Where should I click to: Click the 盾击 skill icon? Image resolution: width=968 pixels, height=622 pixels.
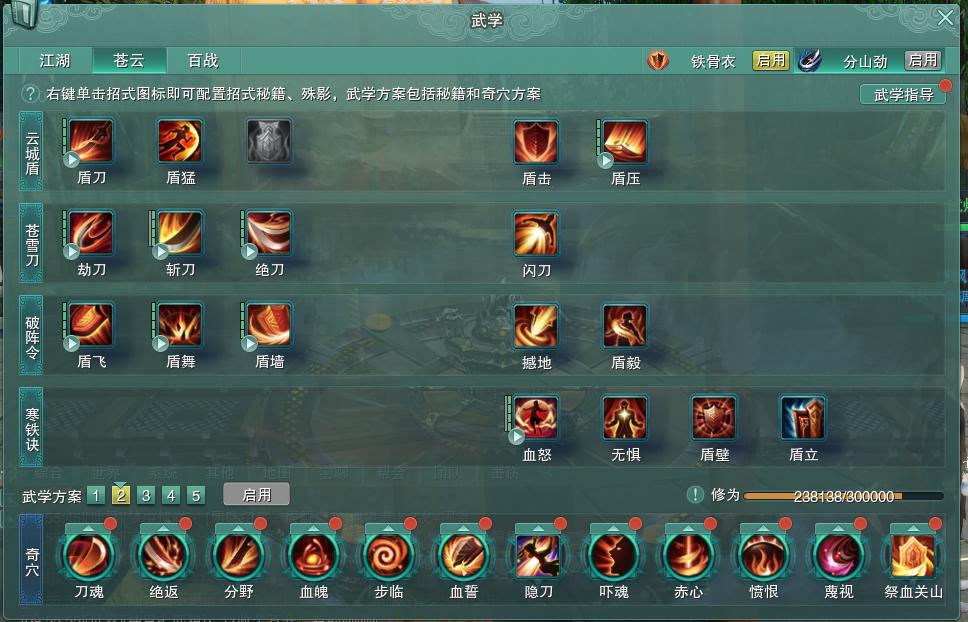tap(536, 142)
